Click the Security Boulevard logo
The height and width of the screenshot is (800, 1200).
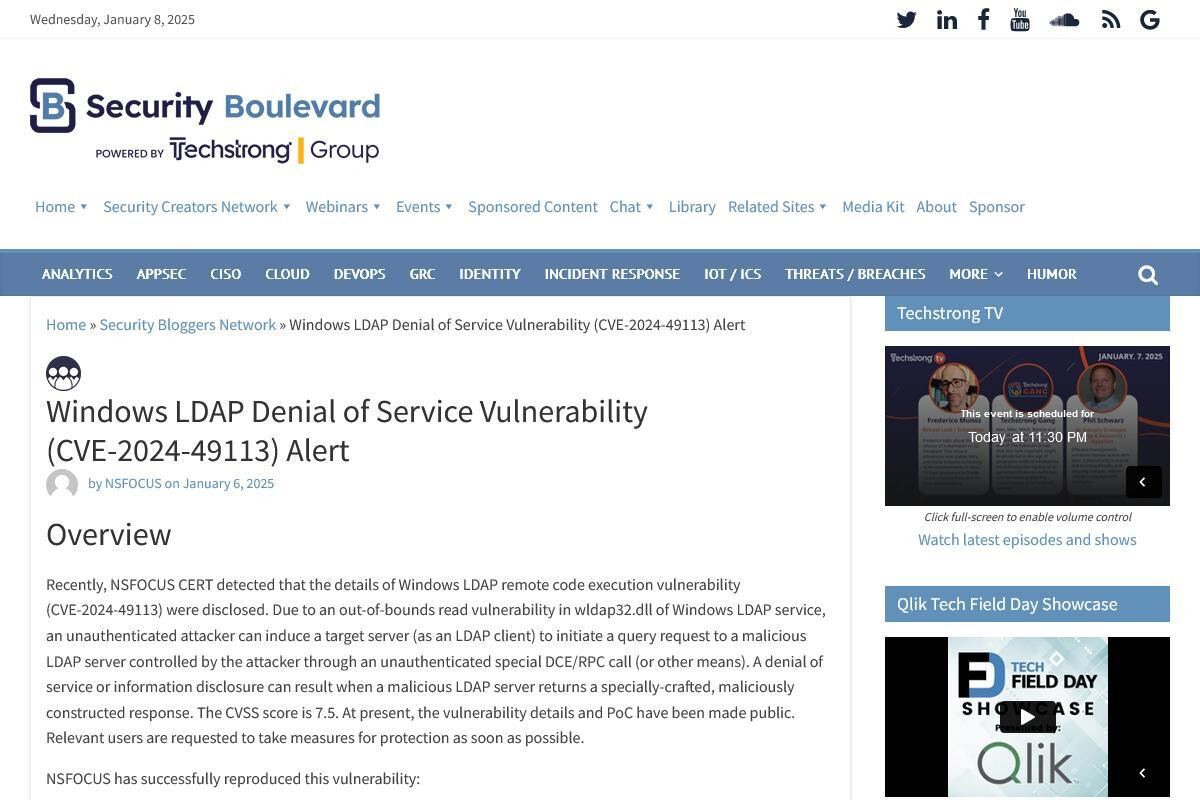click(x=205, y=119)
